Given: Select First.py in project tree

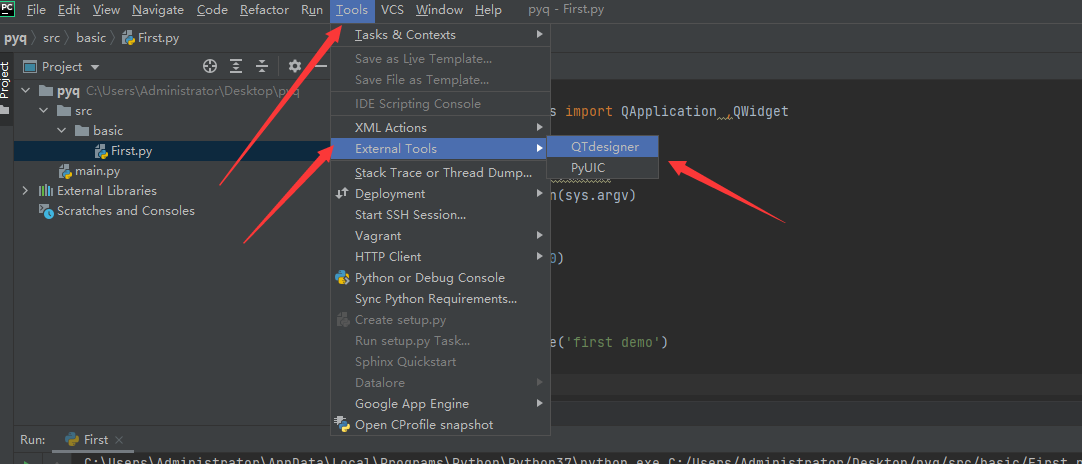Looking at the screenshot, I should coord(172,151).
